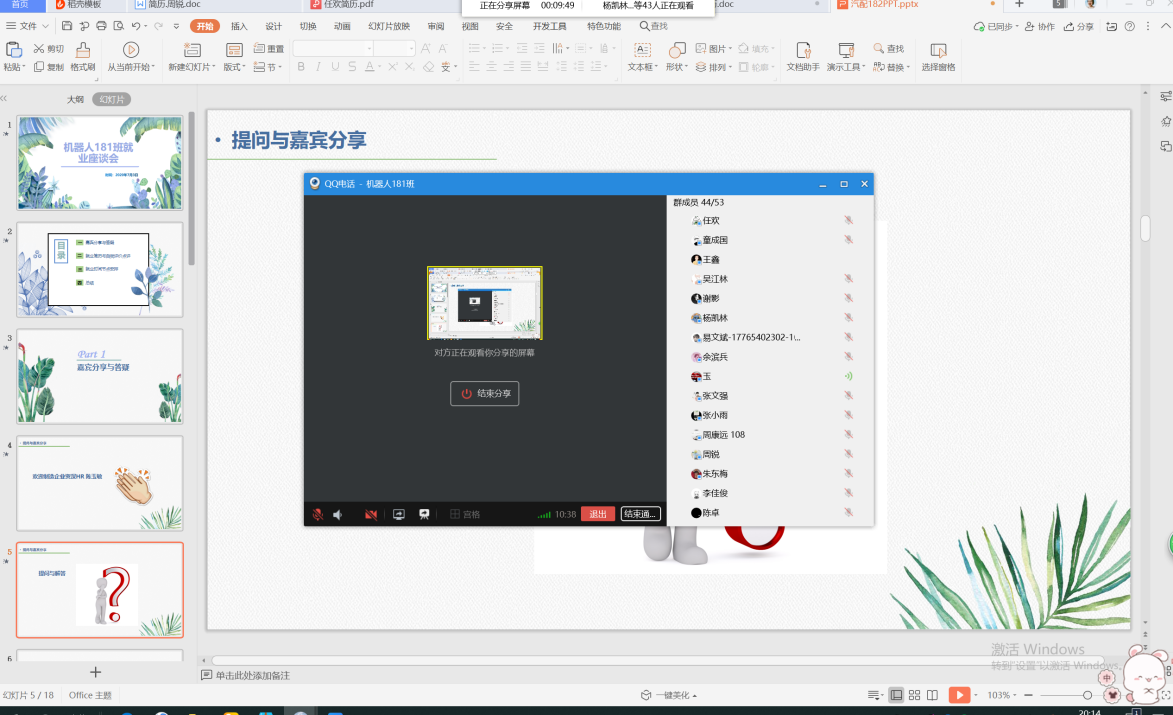Toggle the camera in QQ call bar
The height and width of the screenshot is (715, 1173).
tap(370, 514)
